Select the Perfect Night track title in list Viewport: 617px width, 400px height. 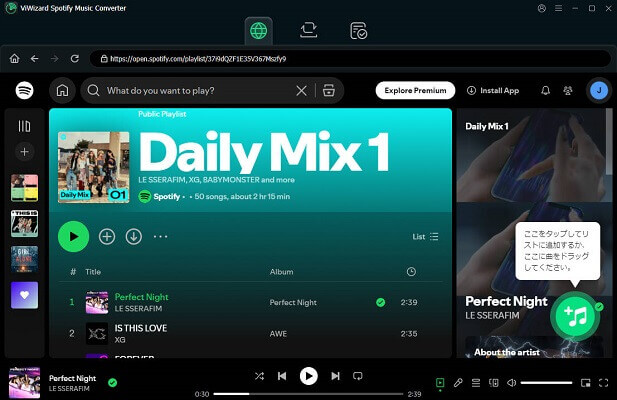pos(142,297)
